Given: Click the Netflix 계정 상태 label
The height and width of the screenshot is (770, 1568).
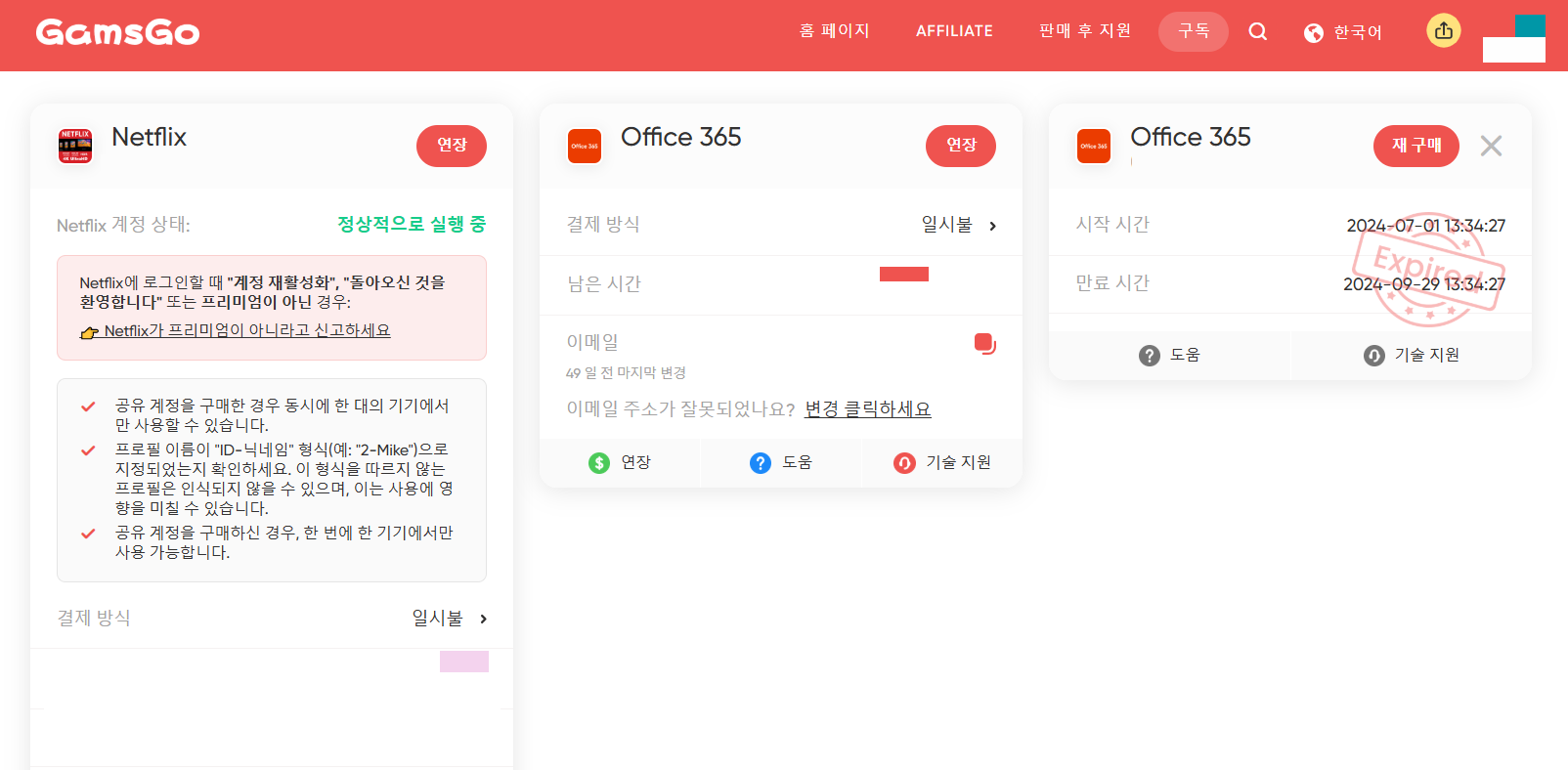Looking at the screenshot, I should [x=123, y=225].
